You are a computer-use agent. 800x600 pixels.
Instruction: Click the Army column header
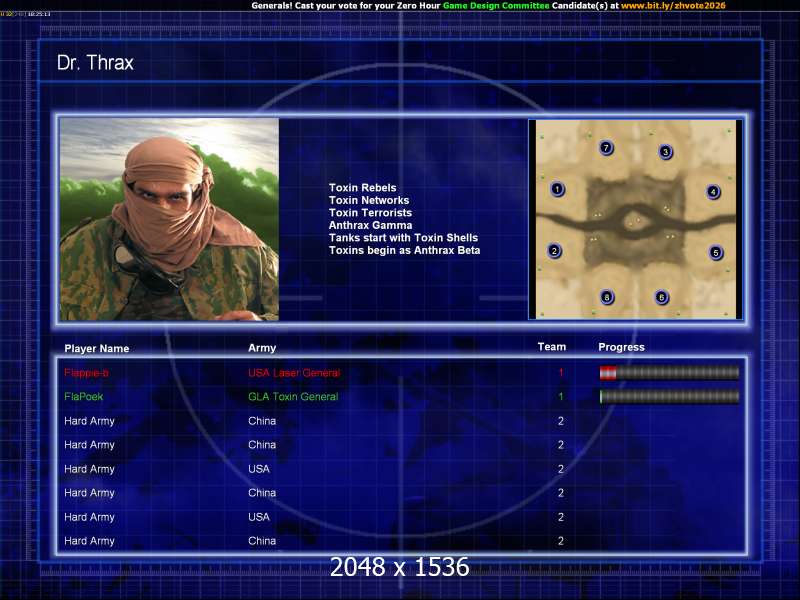tap(262, 348)
